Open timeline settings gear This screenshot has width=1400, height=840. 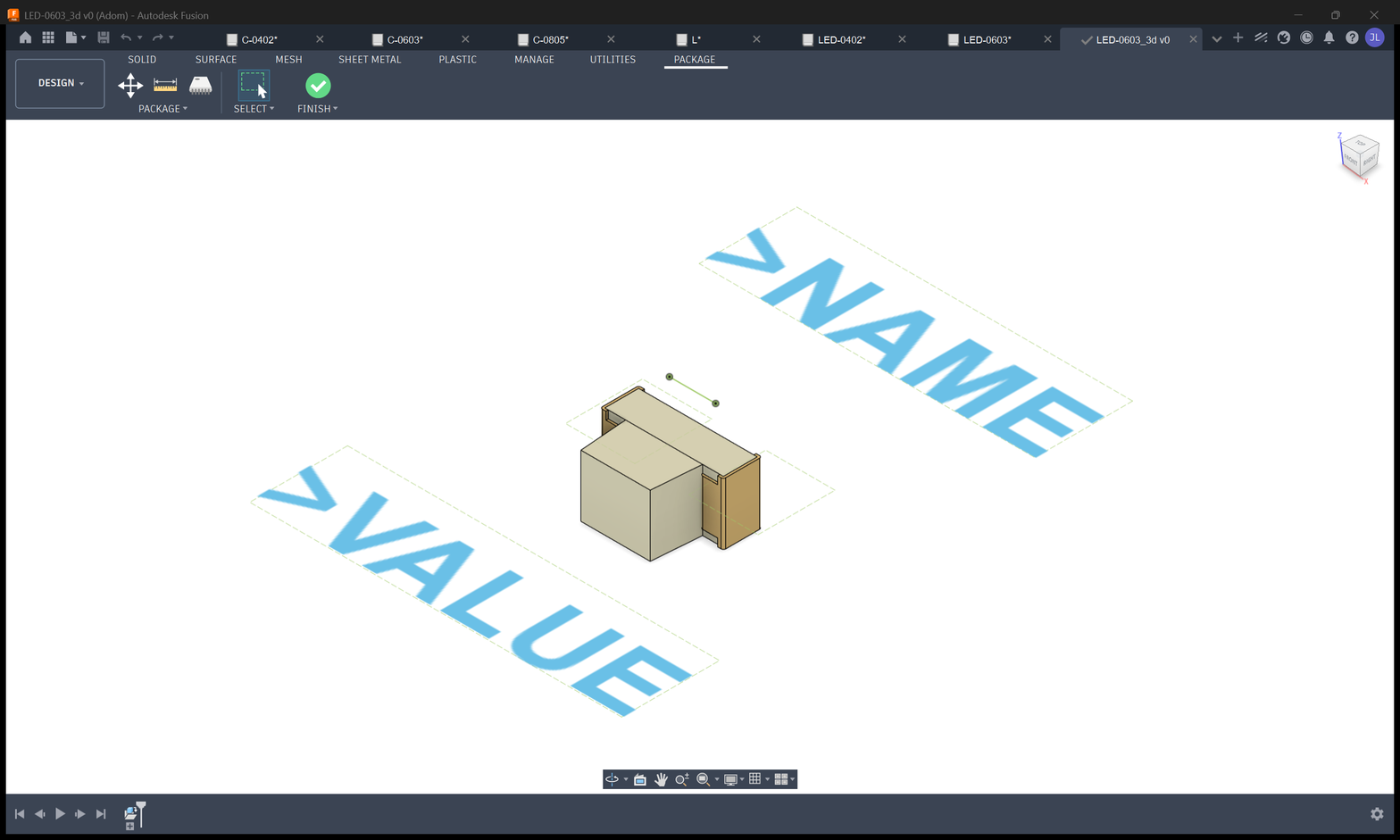(x=1377, y=814)
